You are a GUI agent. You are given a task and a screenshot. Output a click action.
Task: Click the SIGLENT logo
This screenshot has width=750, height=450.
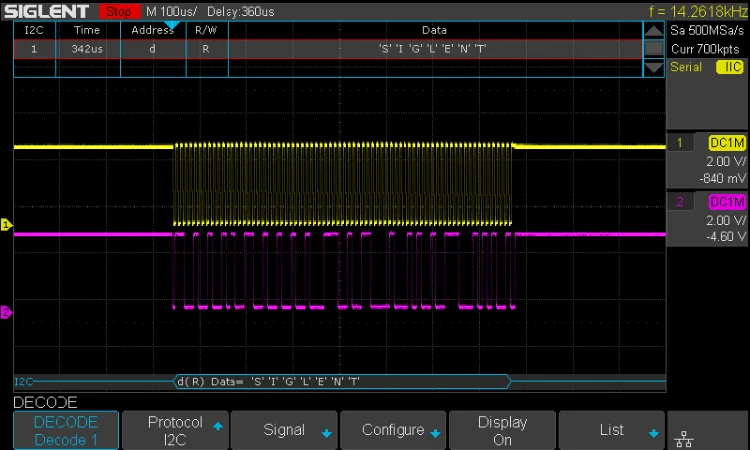pyautogui.click(x=46, y=11)
